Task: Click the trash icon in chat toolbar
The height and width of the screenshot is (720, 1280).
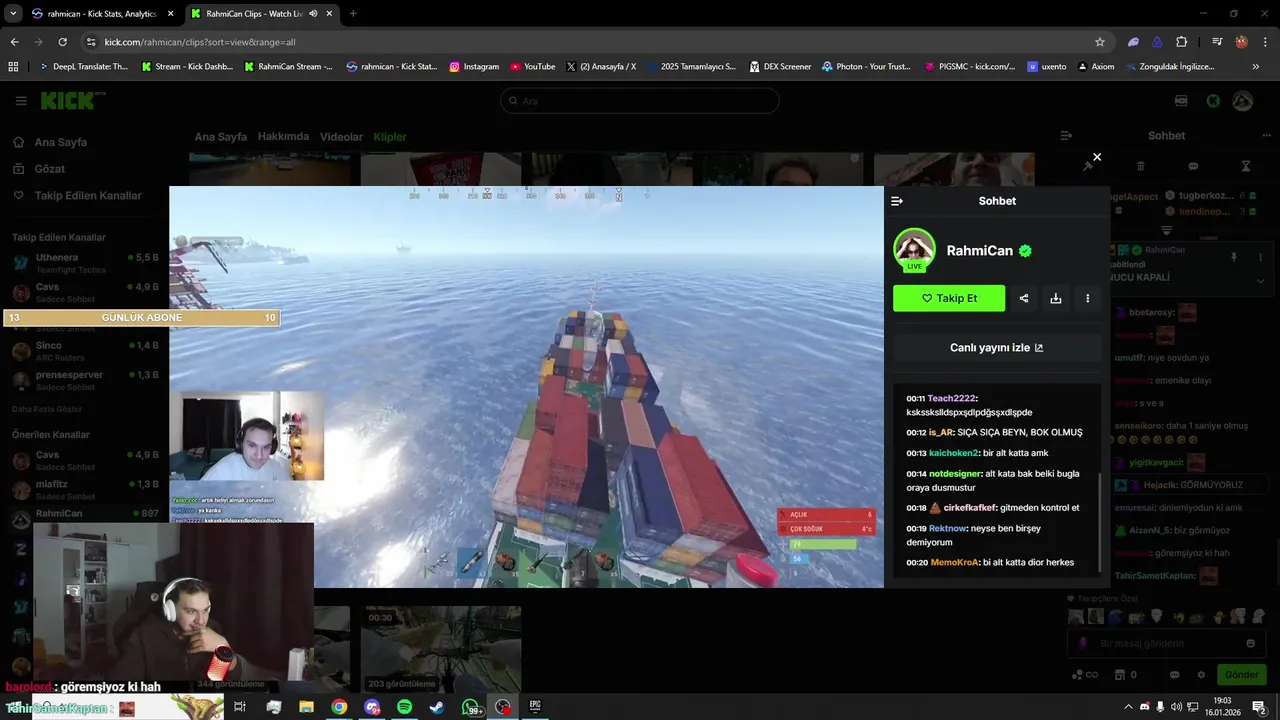Action: (x=1140, y=166)
